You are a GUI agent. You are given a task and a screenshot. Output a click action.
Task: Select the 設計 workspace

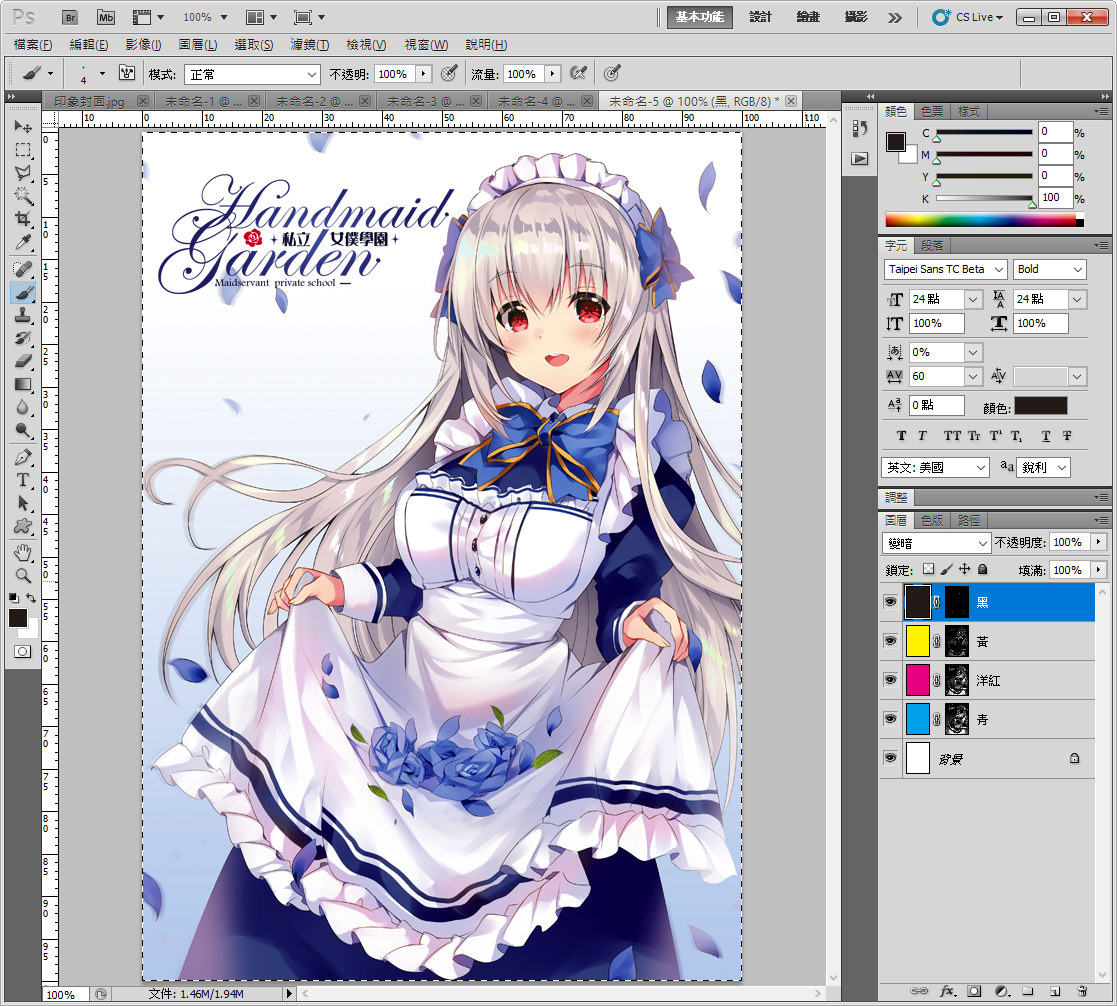(x=761, y=17)
